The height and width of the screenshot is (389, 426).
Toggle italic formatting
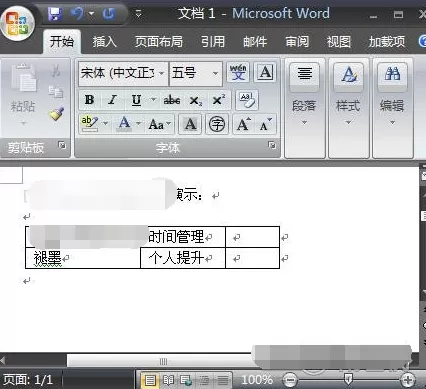pos(113,100)
